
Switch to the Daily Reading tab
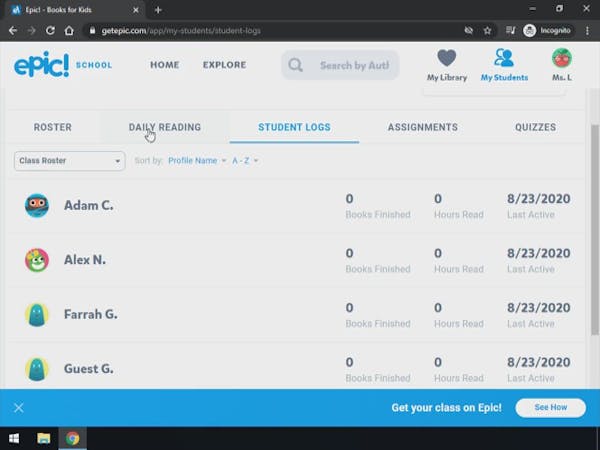[165, 127]
